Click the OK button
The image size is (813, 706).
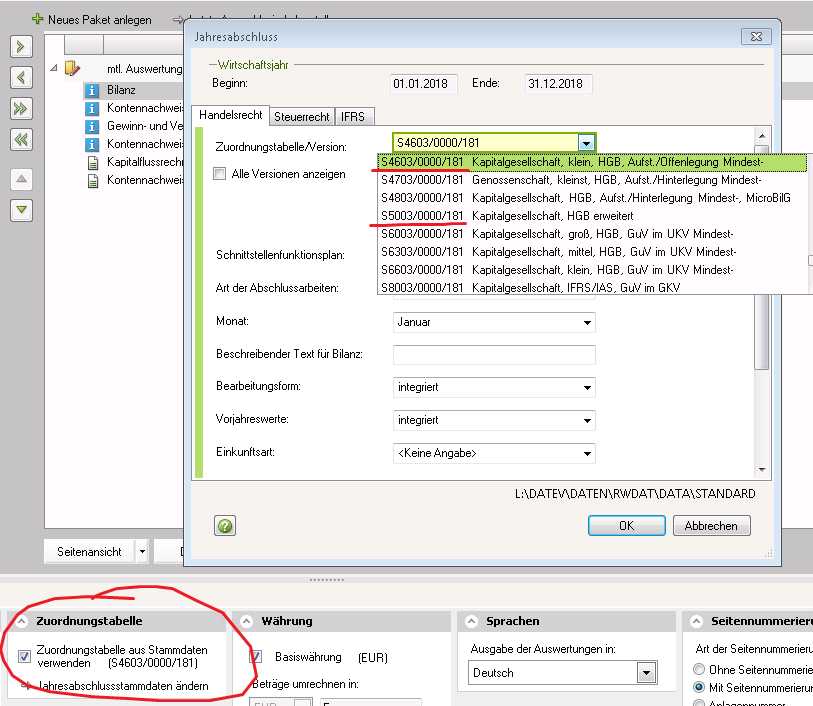[x=626, y=526]
